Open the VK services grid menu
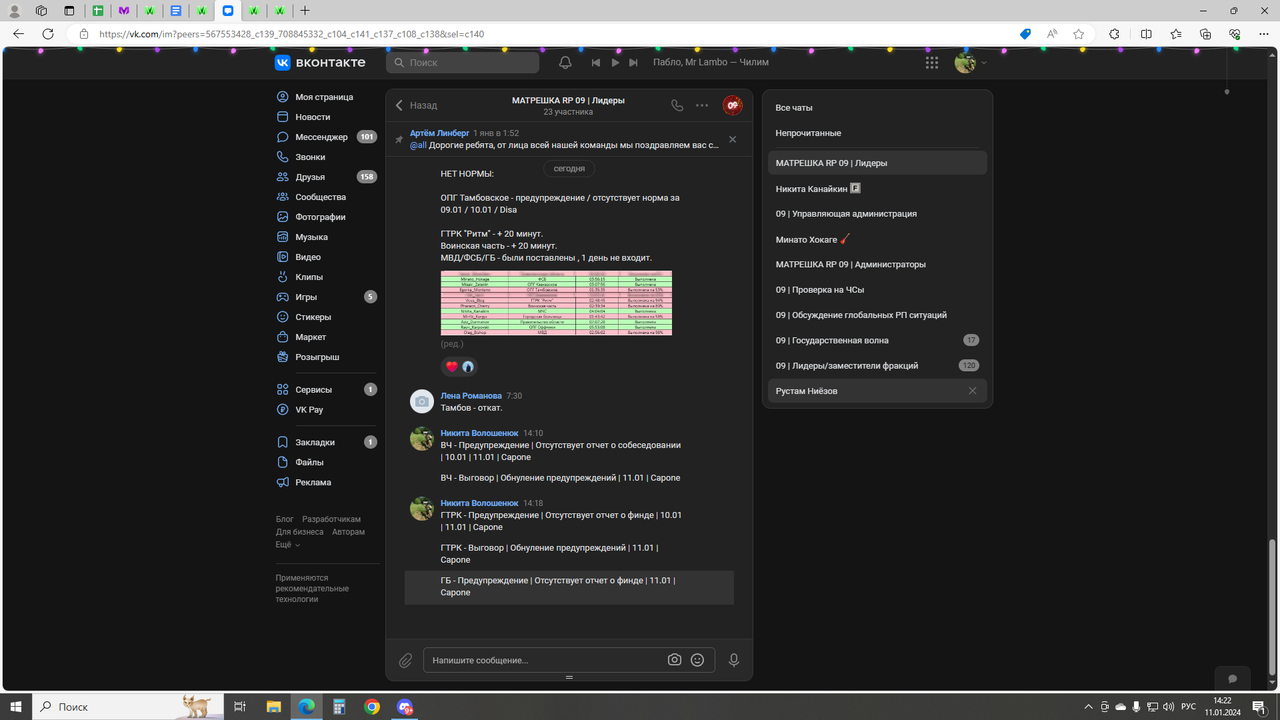Viewport: 1280px width, 720px height. (x=931, y=62)
